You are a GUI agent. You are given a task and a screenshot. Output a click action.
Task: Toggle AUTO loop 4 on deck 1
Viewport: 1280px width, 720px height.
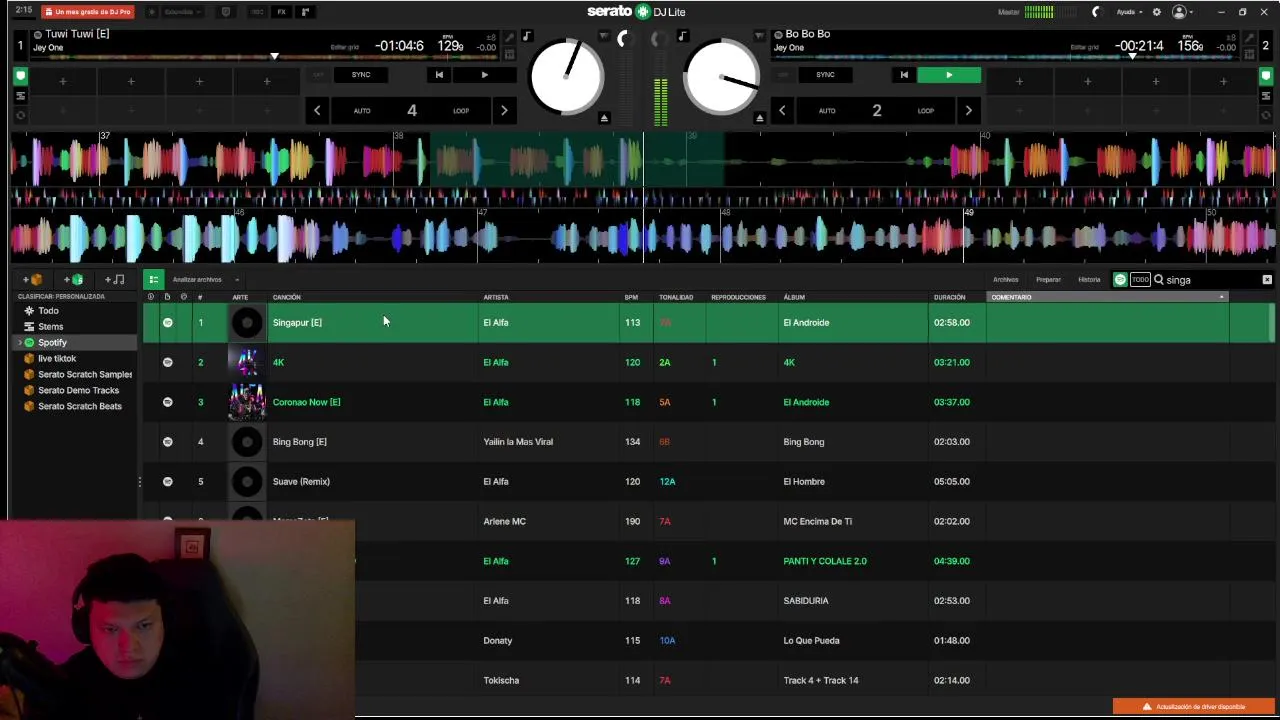click(411, 111)
